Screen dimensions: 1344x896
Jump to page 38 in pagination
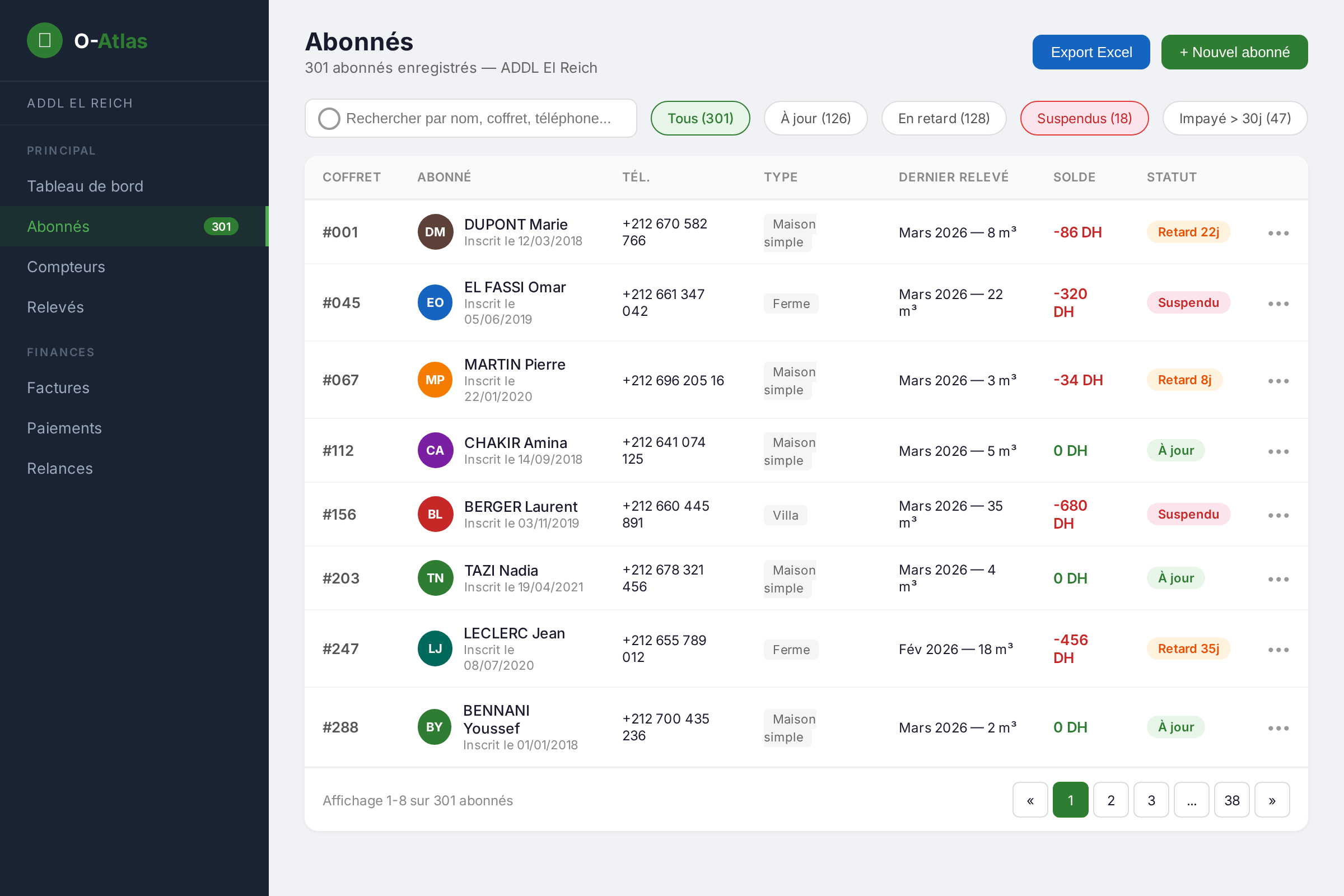(x=1231, y=800)
